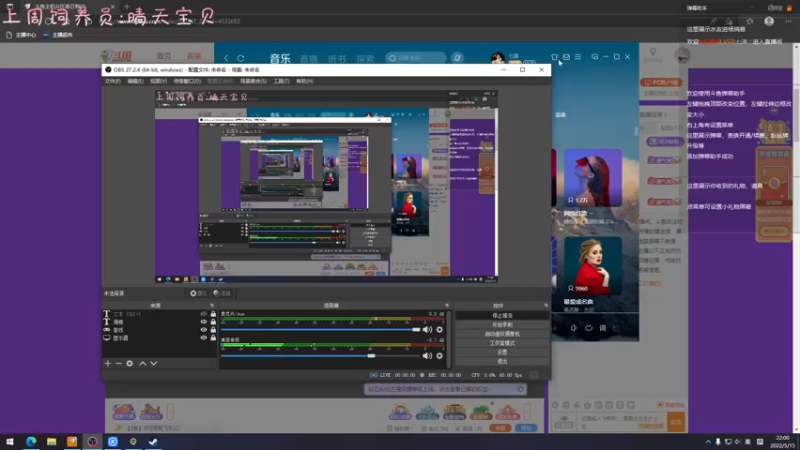The width and height of the screenshot is (800, 450).
Task: Add a new source with the plus icon
Action: (108, 363)
